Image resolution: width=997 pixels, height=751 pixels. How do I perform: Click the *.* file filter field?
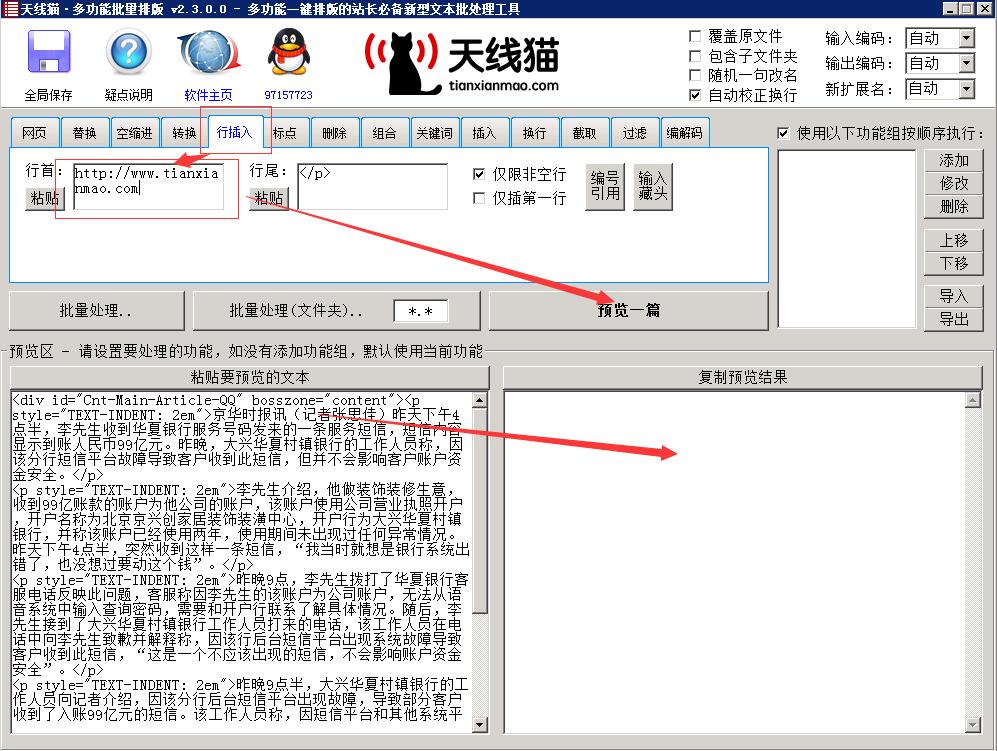(420, 311)
